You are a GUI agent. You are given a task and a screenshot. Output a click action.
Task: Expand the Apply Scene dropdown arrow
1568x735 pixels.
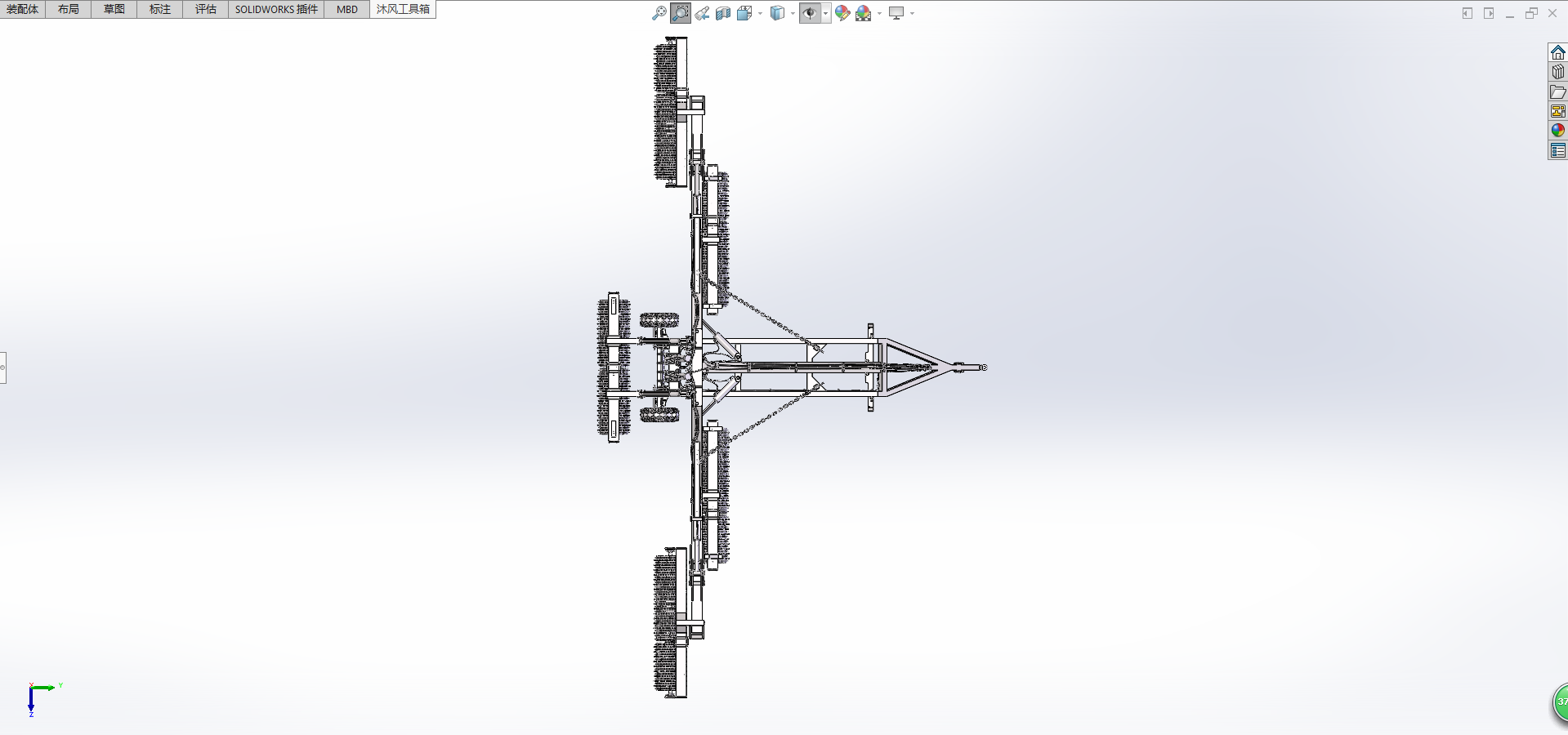pos(879,13)
